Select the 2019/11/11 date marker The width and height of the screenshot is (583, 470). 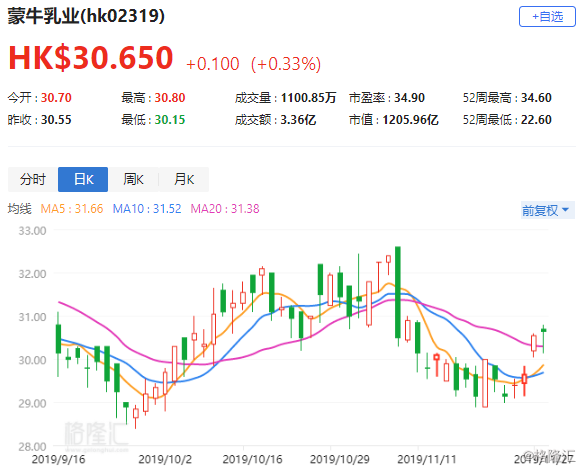click(x=427, y=460)
